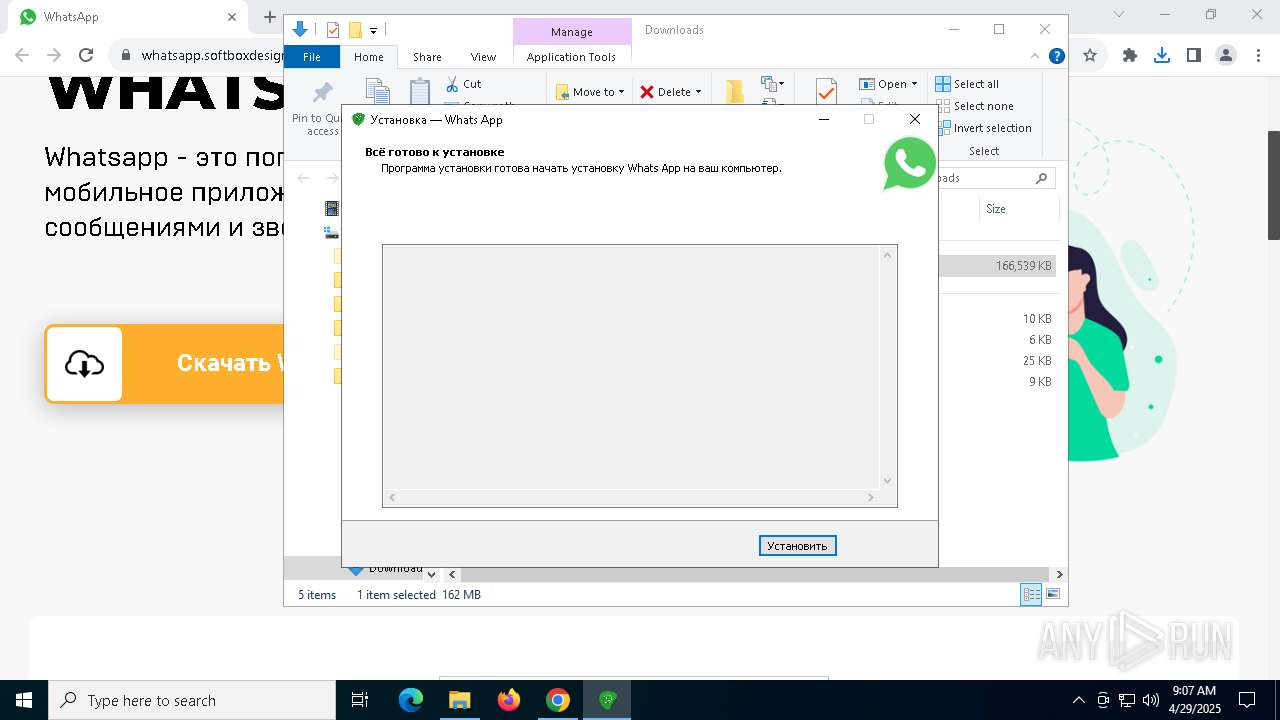Open Move to dropdown in ribbon
1280x720 pixels.
[x=590, y=92]
